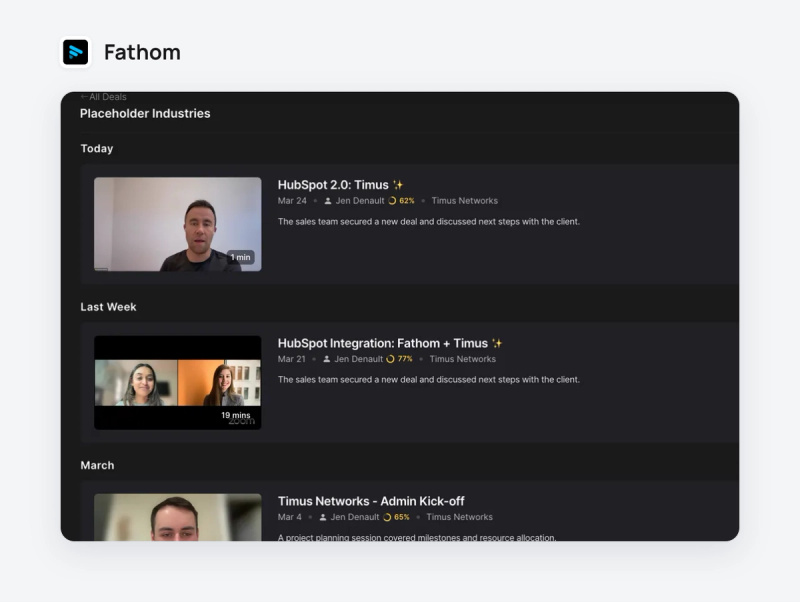Click the Today section heading
The height and width of the screenshot is (602, 800).
point(97,148)
